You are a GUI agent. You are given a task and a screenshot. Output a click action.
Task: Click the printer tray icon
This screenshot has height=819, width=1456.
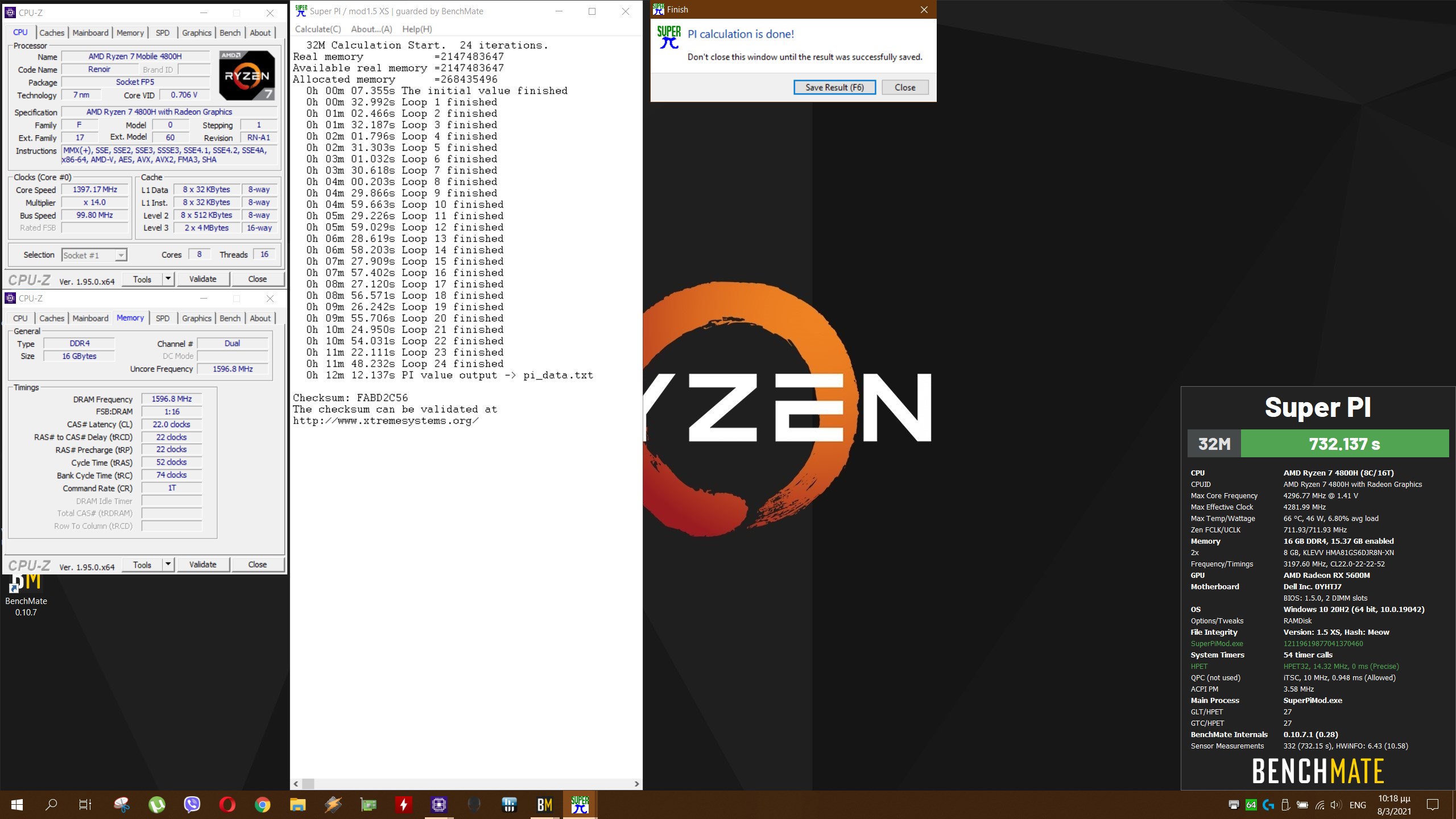point(1234,805)
